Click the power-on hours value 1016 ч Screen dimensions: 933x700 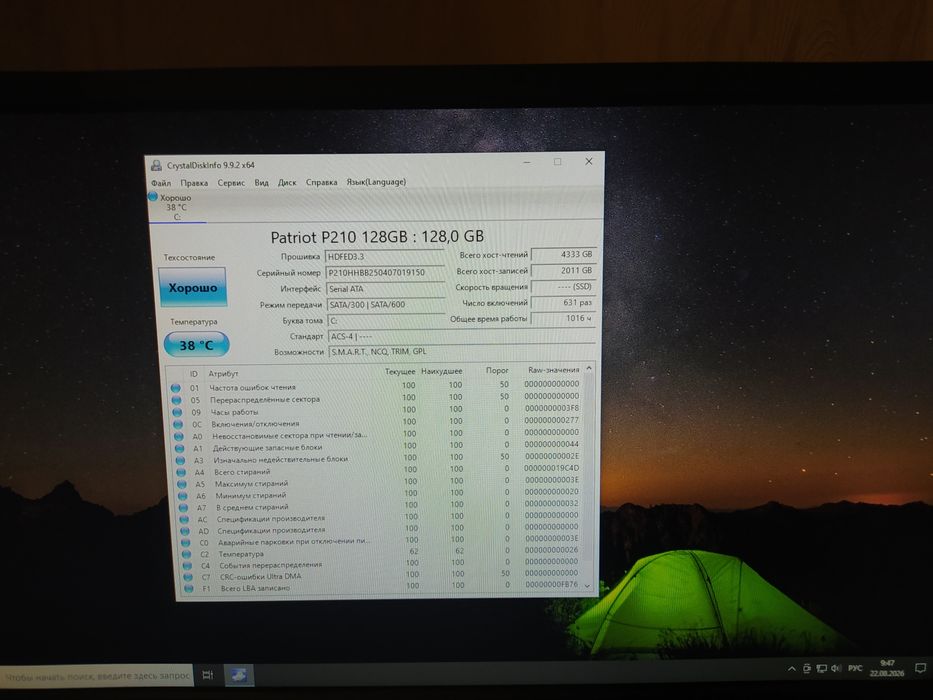tap(563, 318)
